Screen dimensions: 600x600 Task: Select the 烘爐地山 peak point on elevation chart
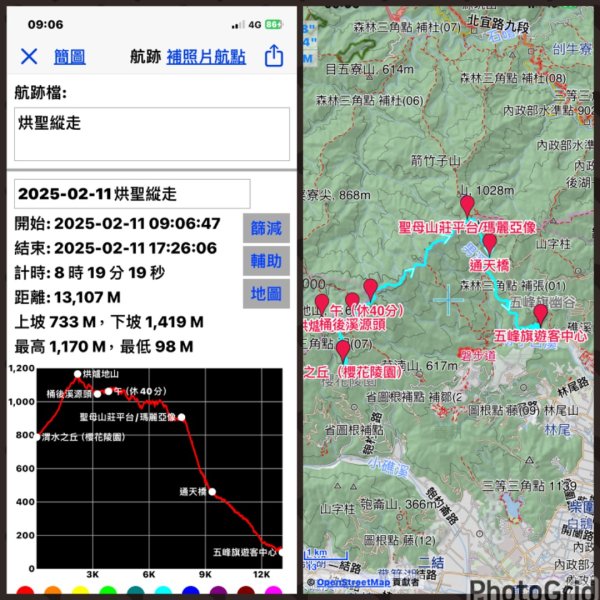tap(77, 374)
